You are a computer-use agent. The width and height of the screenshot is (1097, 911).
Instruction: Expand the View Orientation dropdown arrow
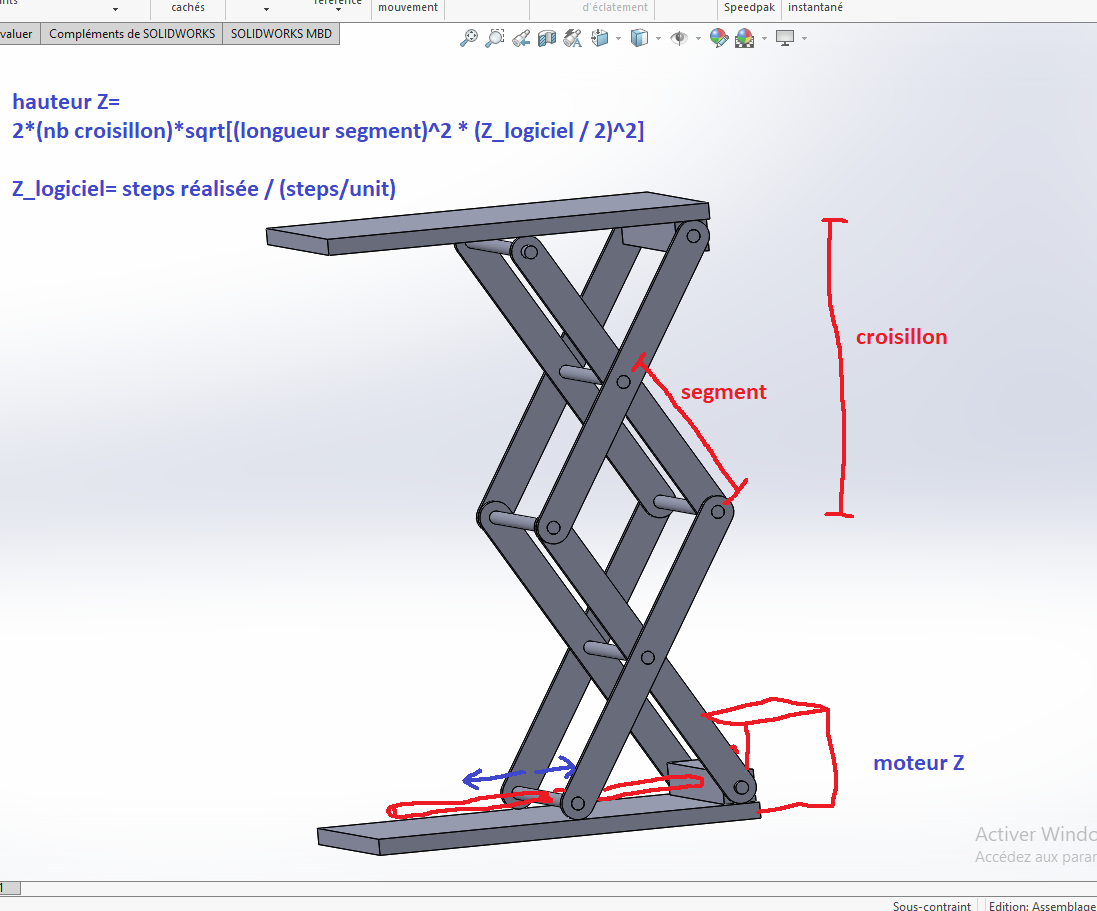[x=618, y=38]
